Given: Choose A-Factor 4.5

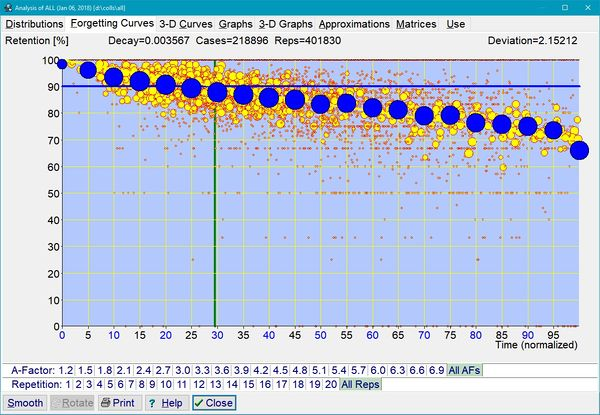Looking at the screenshot, I should 280,370.
